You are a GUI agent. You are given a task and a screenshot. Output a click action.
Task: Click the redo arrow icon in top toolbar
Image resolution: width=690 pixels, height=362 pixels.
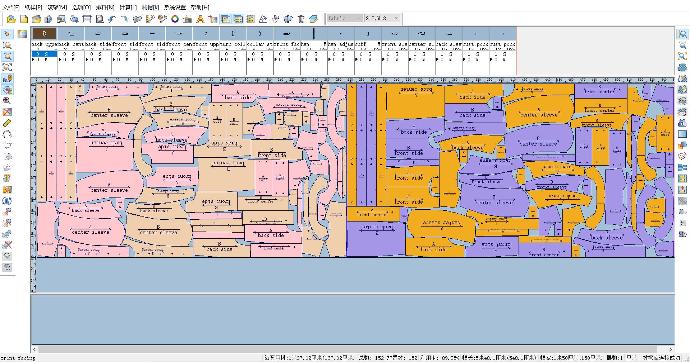click(x=125, y=19)
